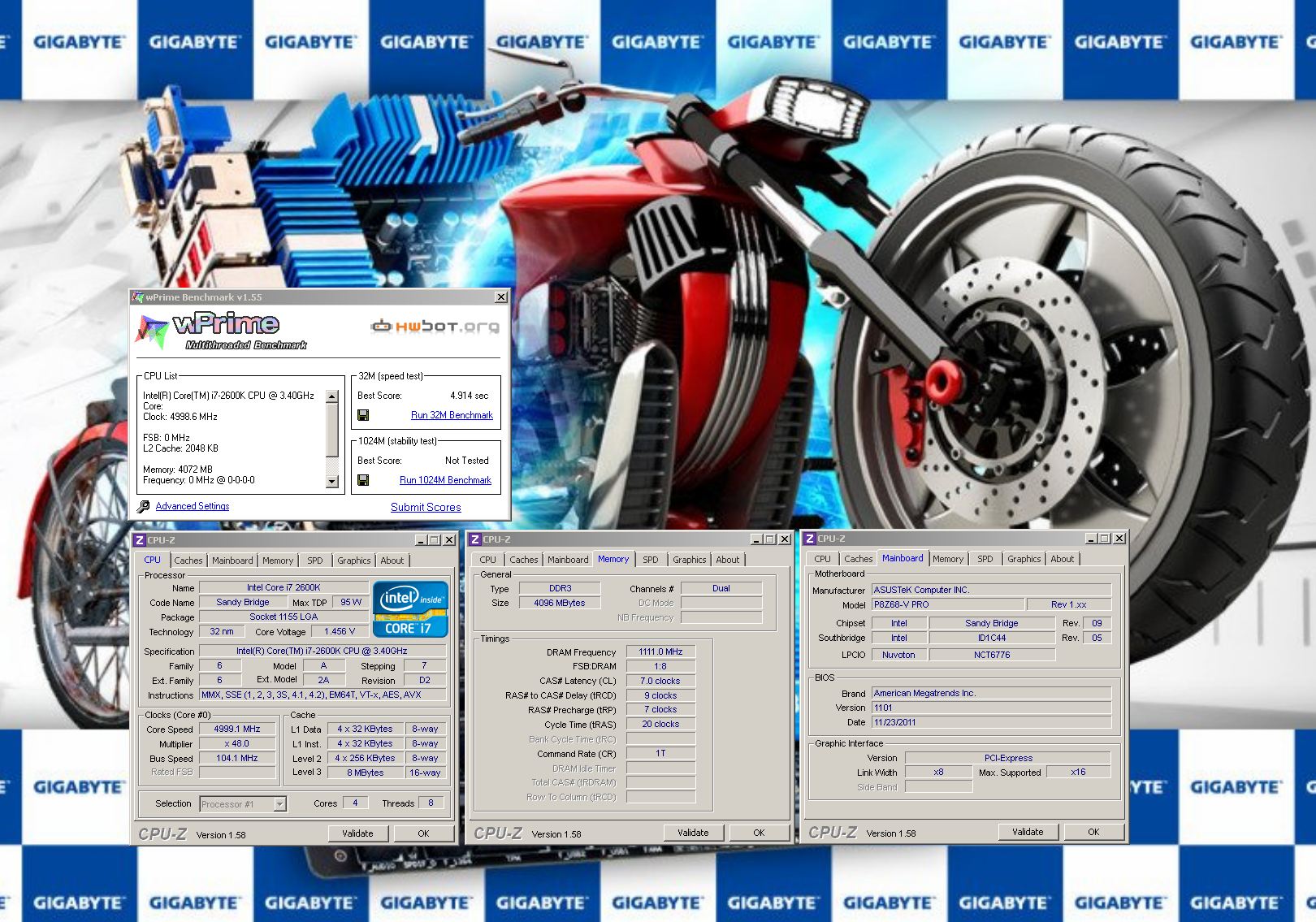
Task: Click the Advanced Settings wrench icon in wPrime
Action: 144,506
